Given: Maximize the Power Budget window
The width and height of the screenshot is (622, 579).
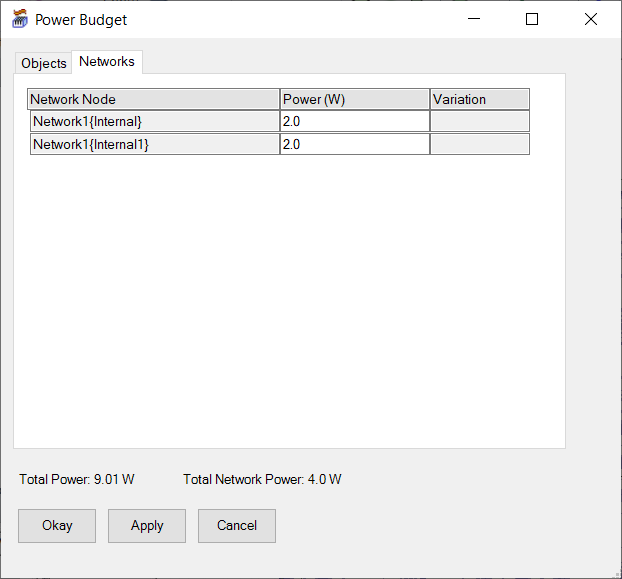Looking at the screenshot, I should [x=532, y=19].
